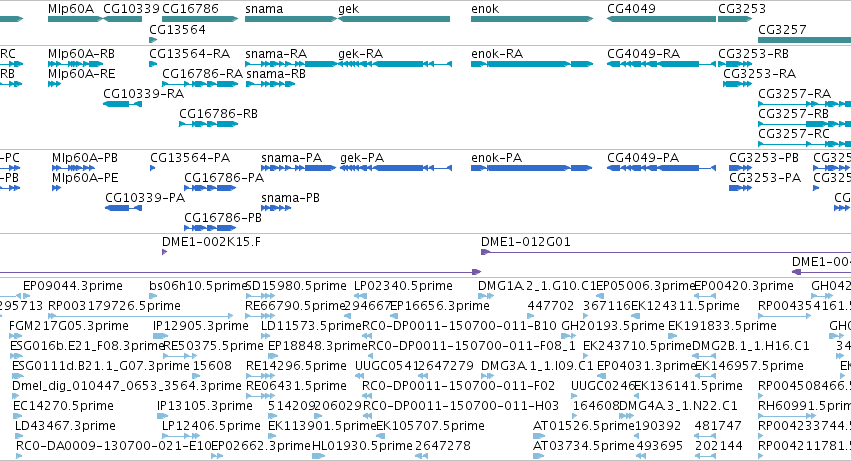Open protein snama-PA
Image resolution: width=851 pixels, height=461 pixels.
coord(291,158)
